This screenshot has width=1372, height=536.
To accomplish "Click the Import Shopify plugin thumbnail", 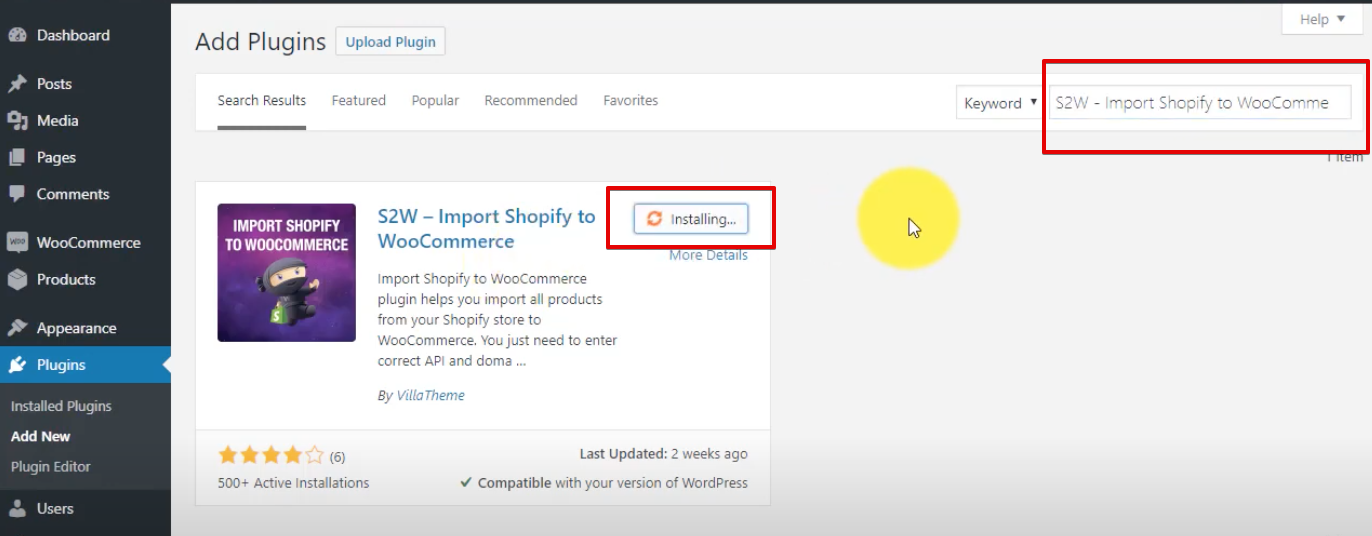I will coord(287,273).
